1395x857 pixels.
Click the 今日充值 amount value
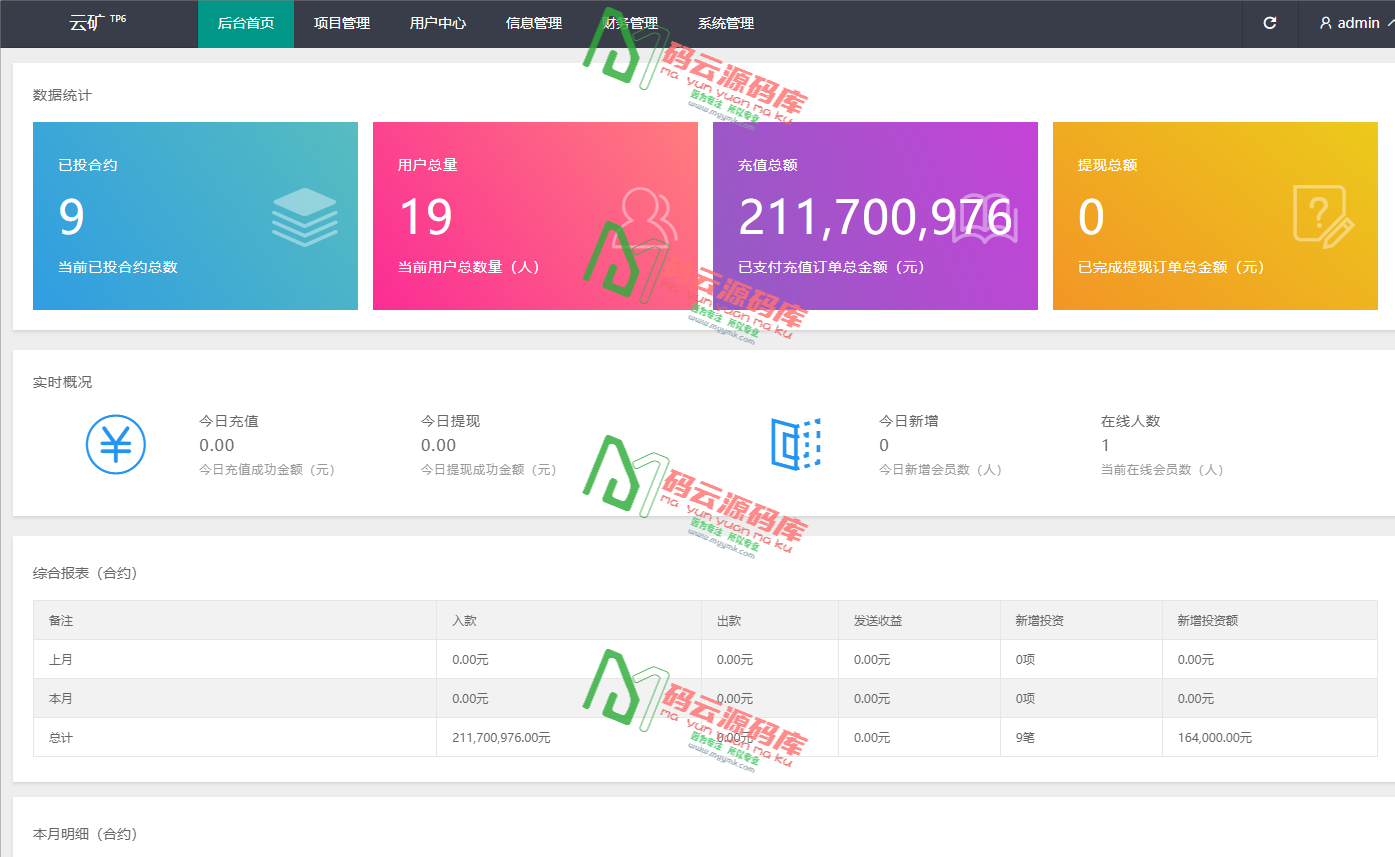pyautogui.click(x=217, y=445)
